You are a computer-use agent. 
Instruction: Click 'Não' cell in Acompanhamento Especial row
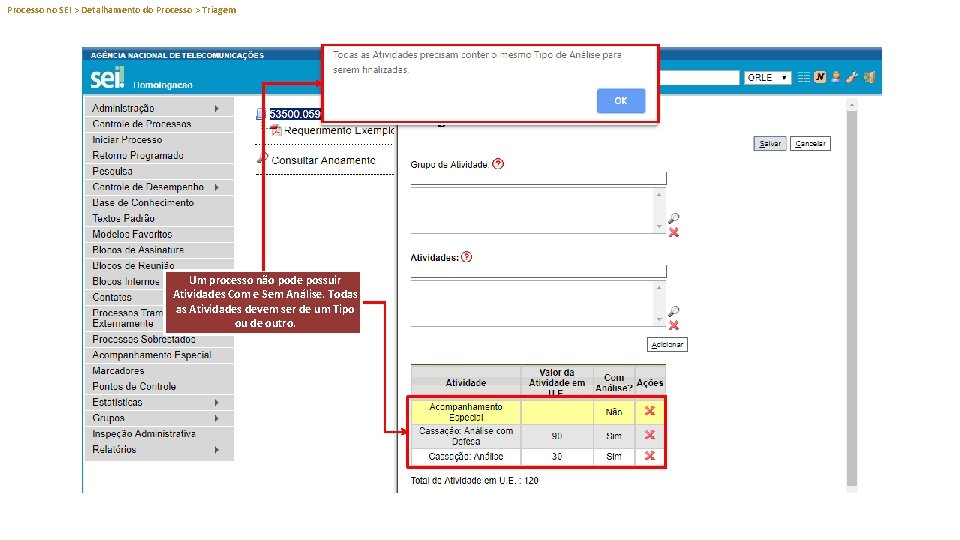pyautogui.click(x=613, y=412)
